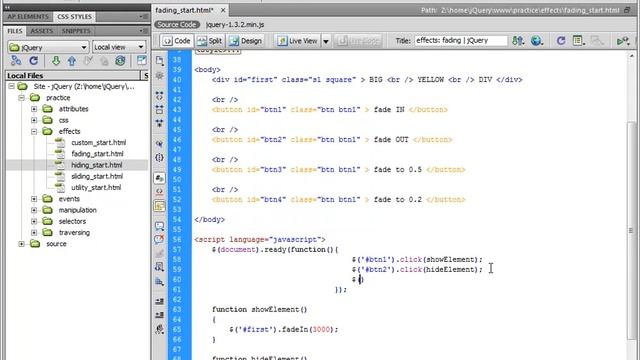
Task: Switch to SNIPPETS tab
Action: 76,31
